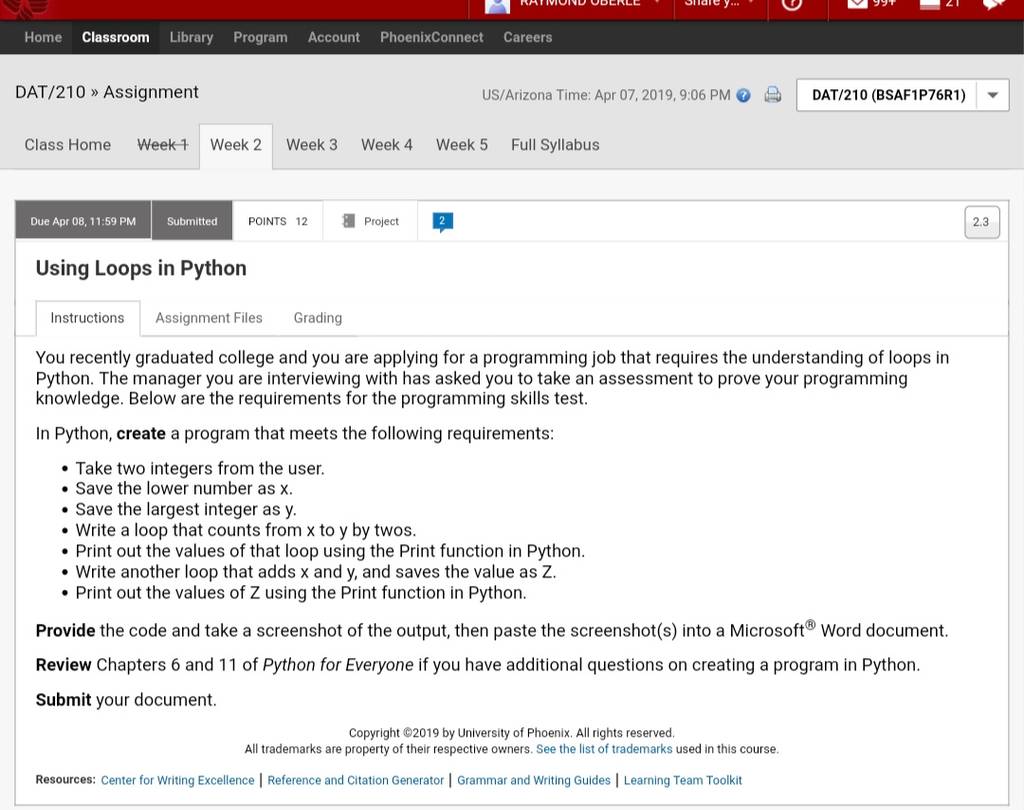The image size is (1024, 810).
Task: Open the Full Syllabus tab
Action: pos(555,145)
